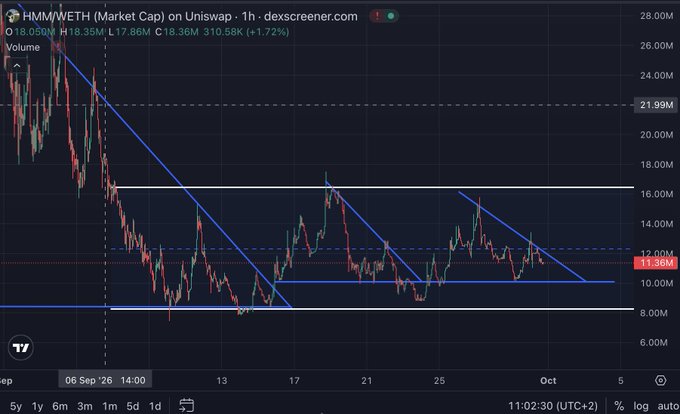Click the 21 date on time axis

coord(367,381)
